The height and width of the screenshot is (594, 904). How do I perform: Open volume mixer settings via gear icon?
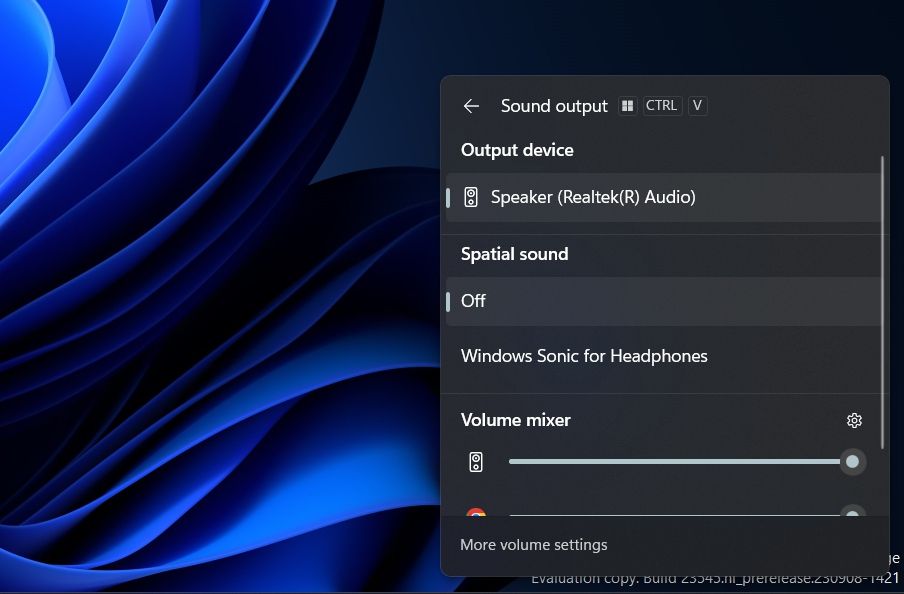coord(854,420)
